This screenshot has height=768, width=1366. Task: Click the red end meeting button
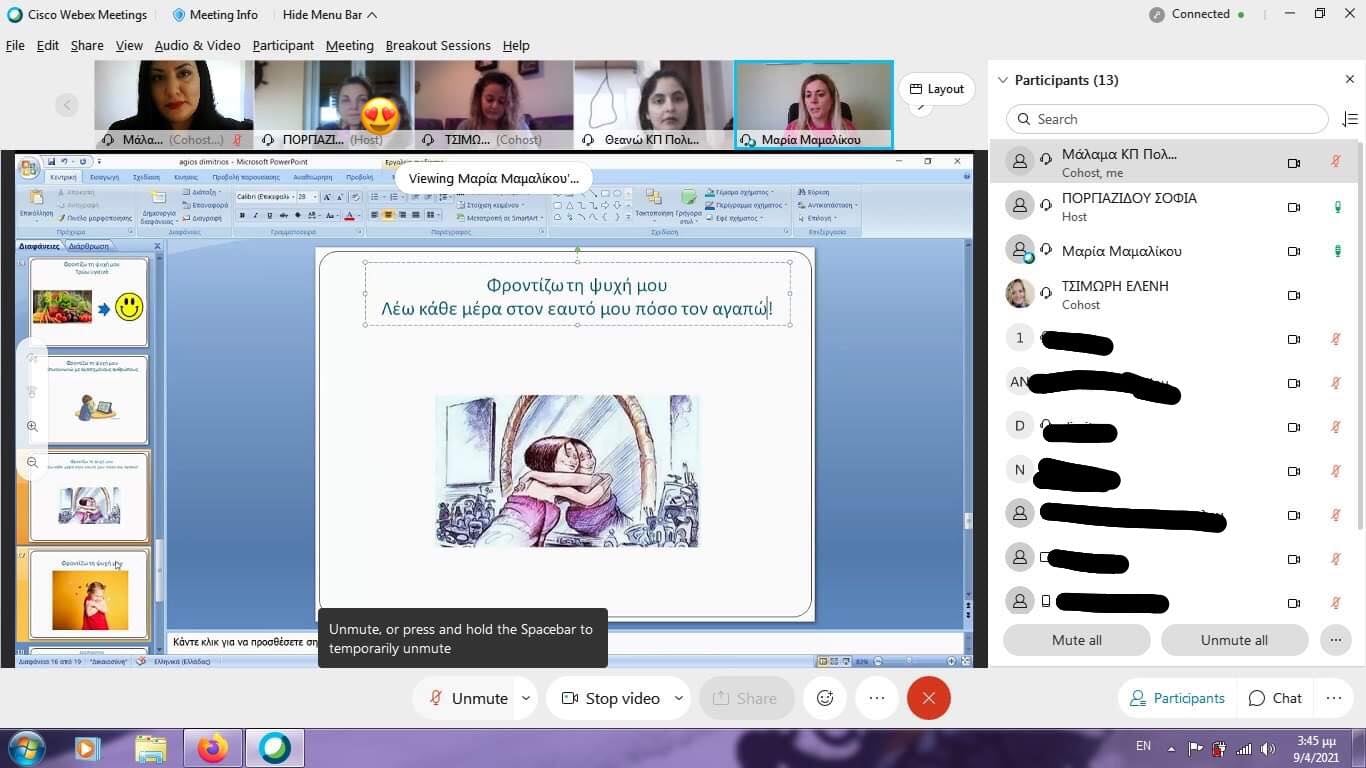tap(928, 698)
